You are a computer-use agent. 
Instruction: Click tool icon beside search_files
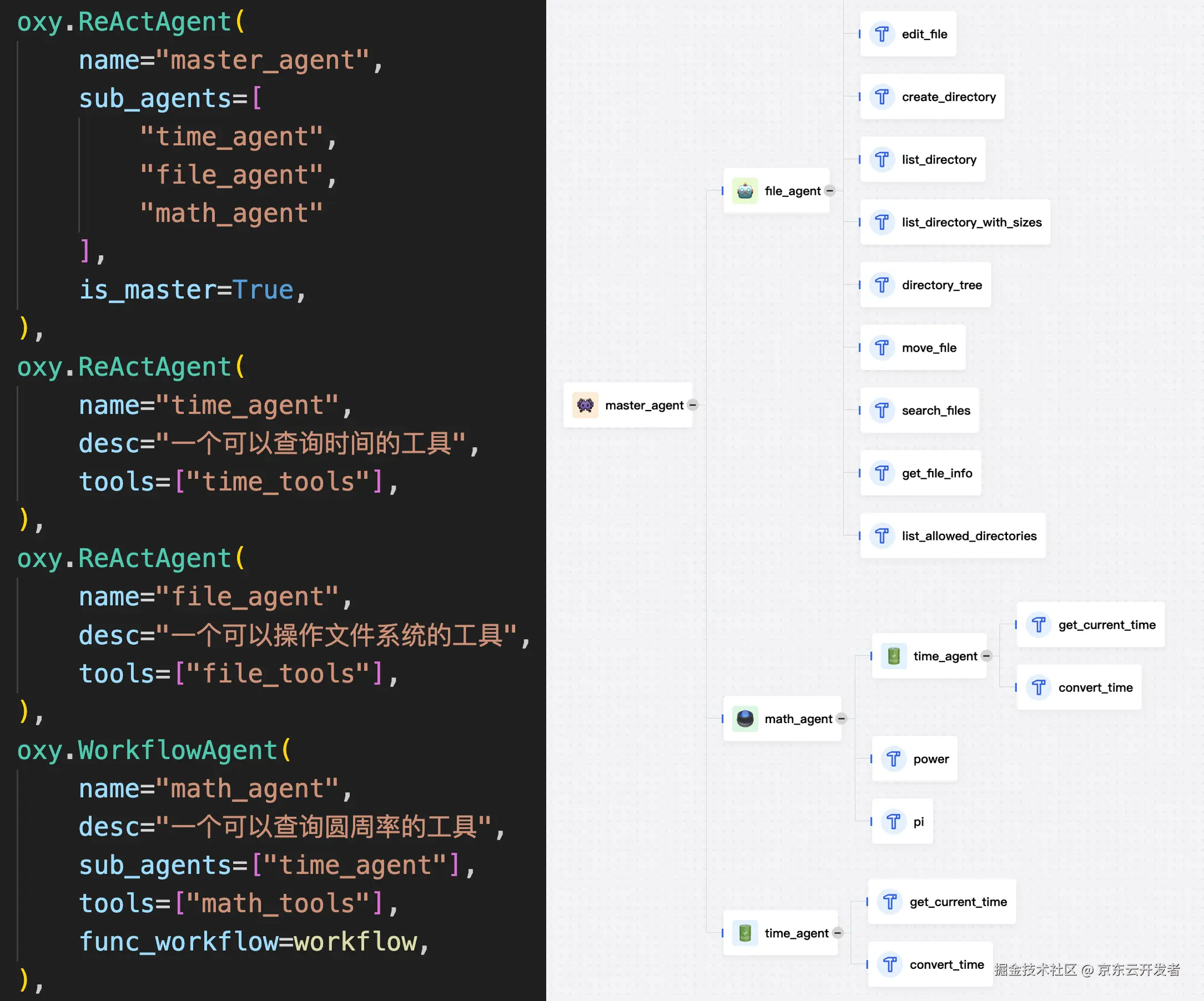coord(882,410)
